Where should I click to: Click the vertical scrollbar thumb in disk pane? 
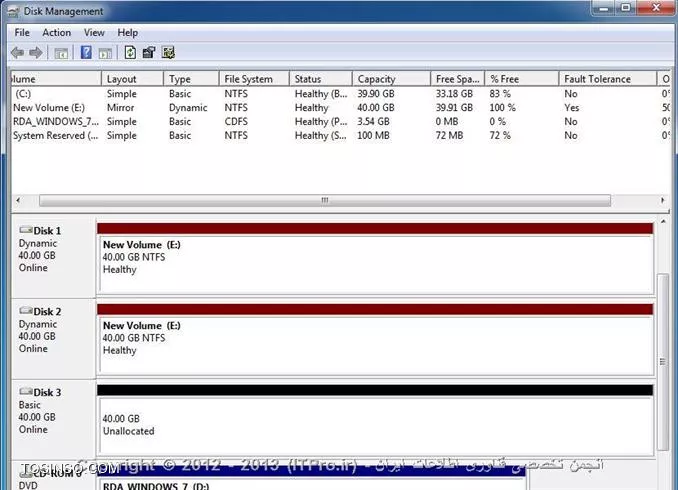click(x=663, y=362)
